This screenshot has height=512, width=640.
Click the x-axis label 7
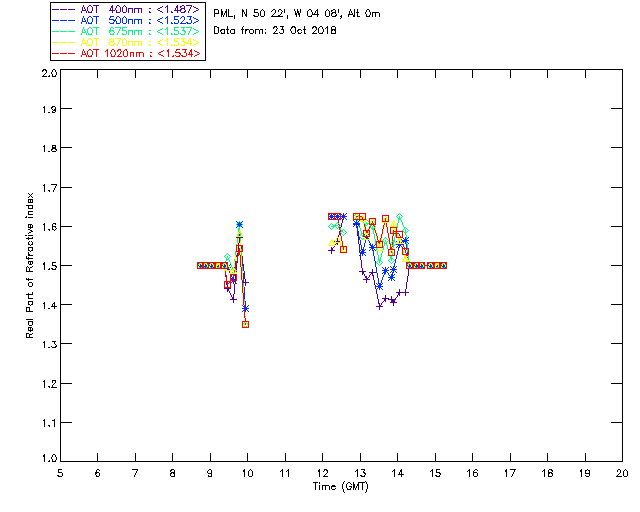tap(135, 473)
